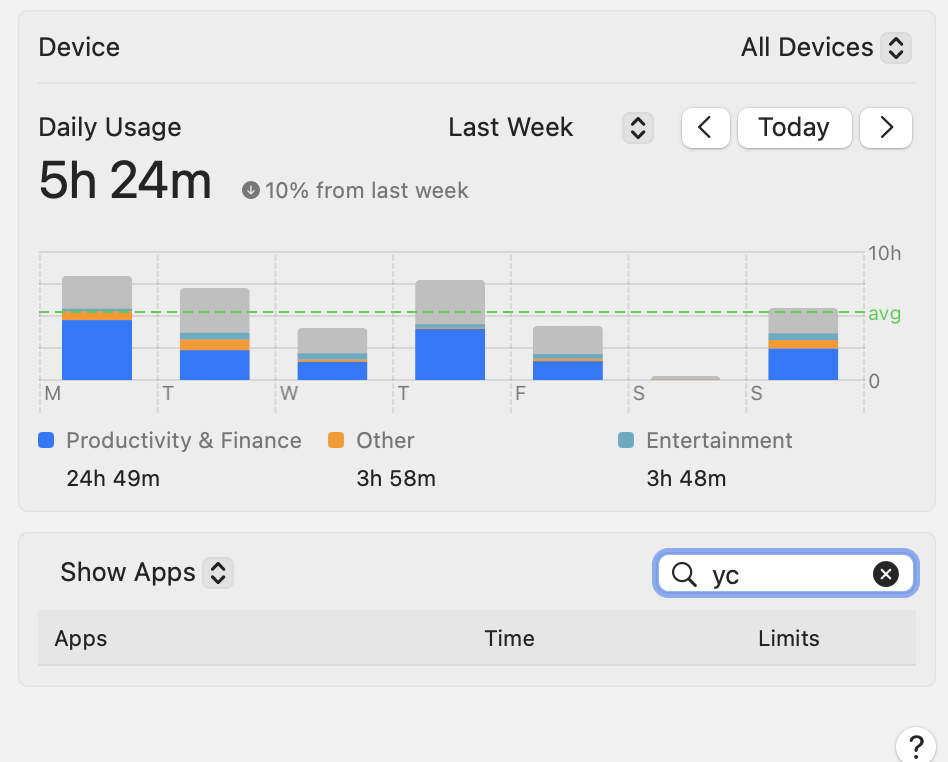Sort by the Time column header
This screenshot has width=948, height=762.
(x=509, y=638)
